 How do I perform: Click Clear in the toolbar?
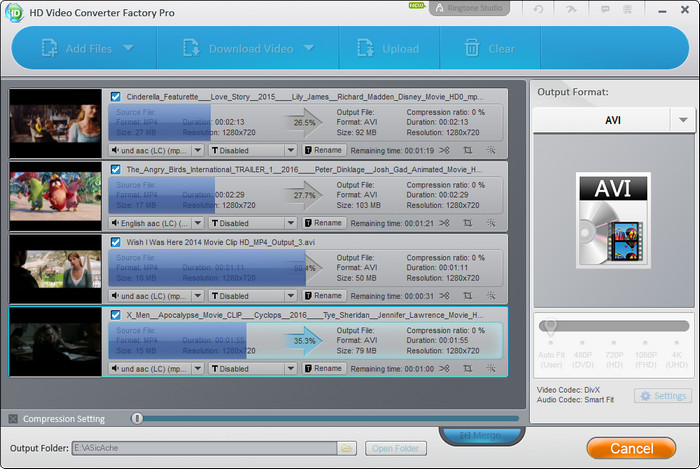coord(501,48)
